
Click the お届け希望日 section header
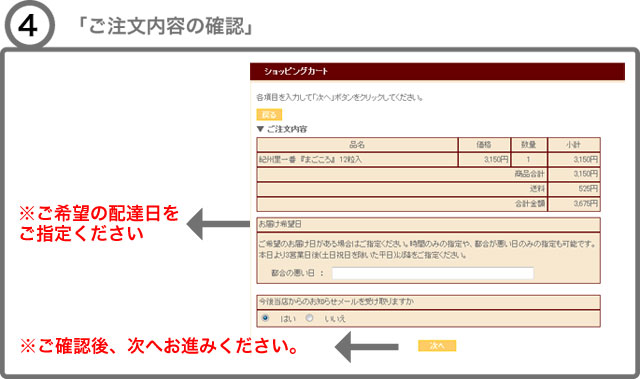pos(428,224)
